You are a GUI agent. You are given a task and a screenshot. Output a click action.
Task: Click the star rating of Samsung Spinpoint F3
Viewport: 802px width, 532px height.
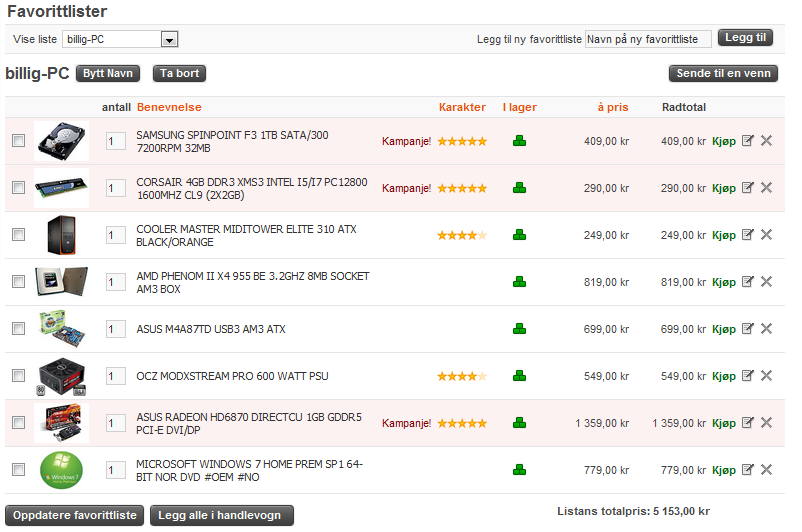click(x=462, y=141)
